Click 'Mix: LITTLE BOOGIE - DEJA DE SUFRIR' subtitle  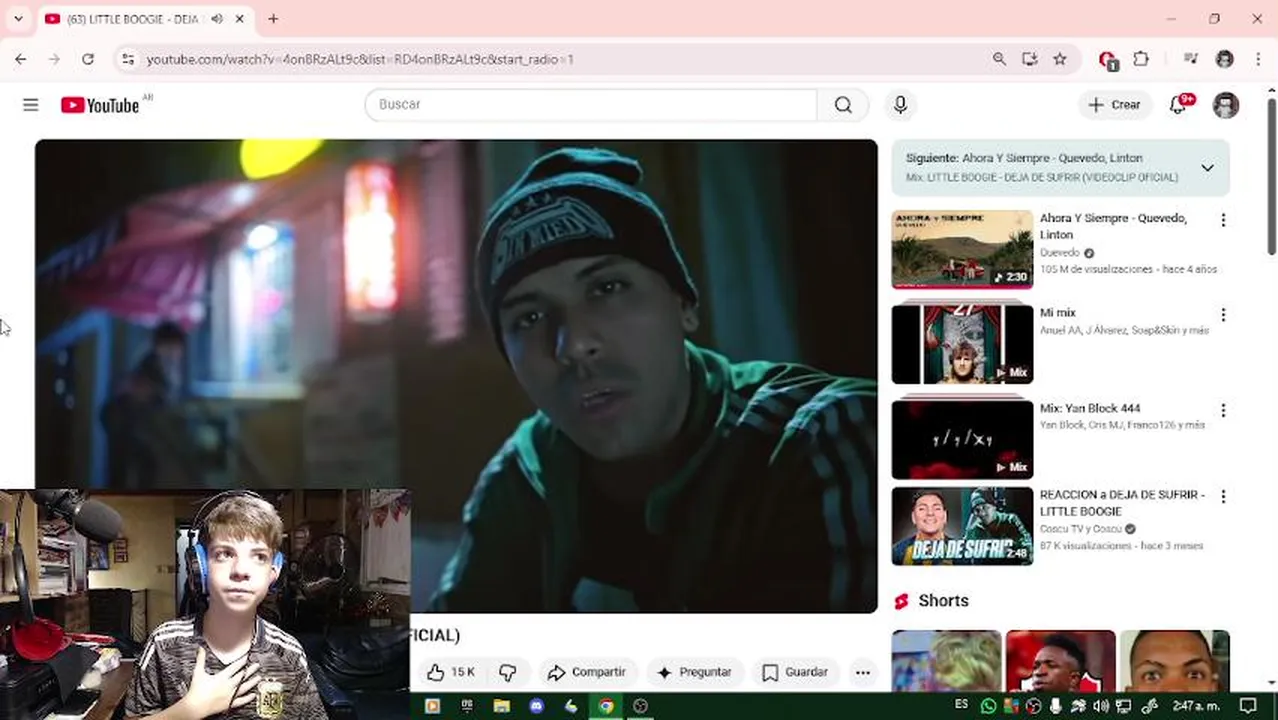[1042, 177]
